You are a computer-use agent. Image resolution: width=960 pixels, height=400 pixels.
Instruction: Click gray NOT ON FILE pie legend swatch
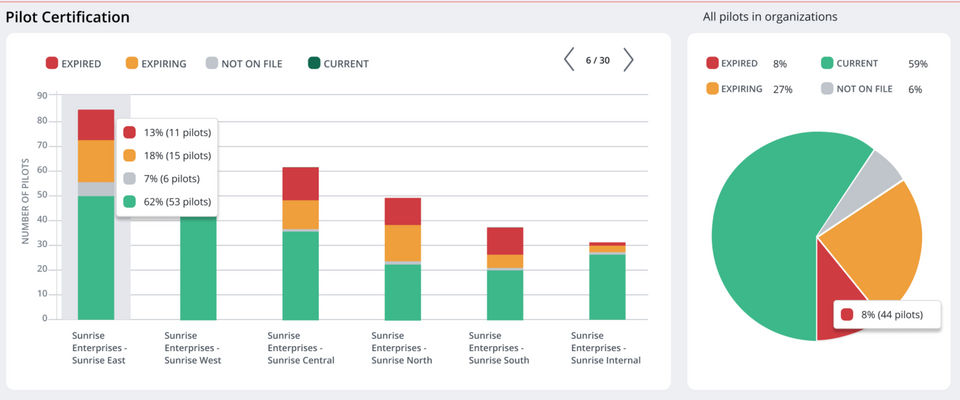[827, 89]
